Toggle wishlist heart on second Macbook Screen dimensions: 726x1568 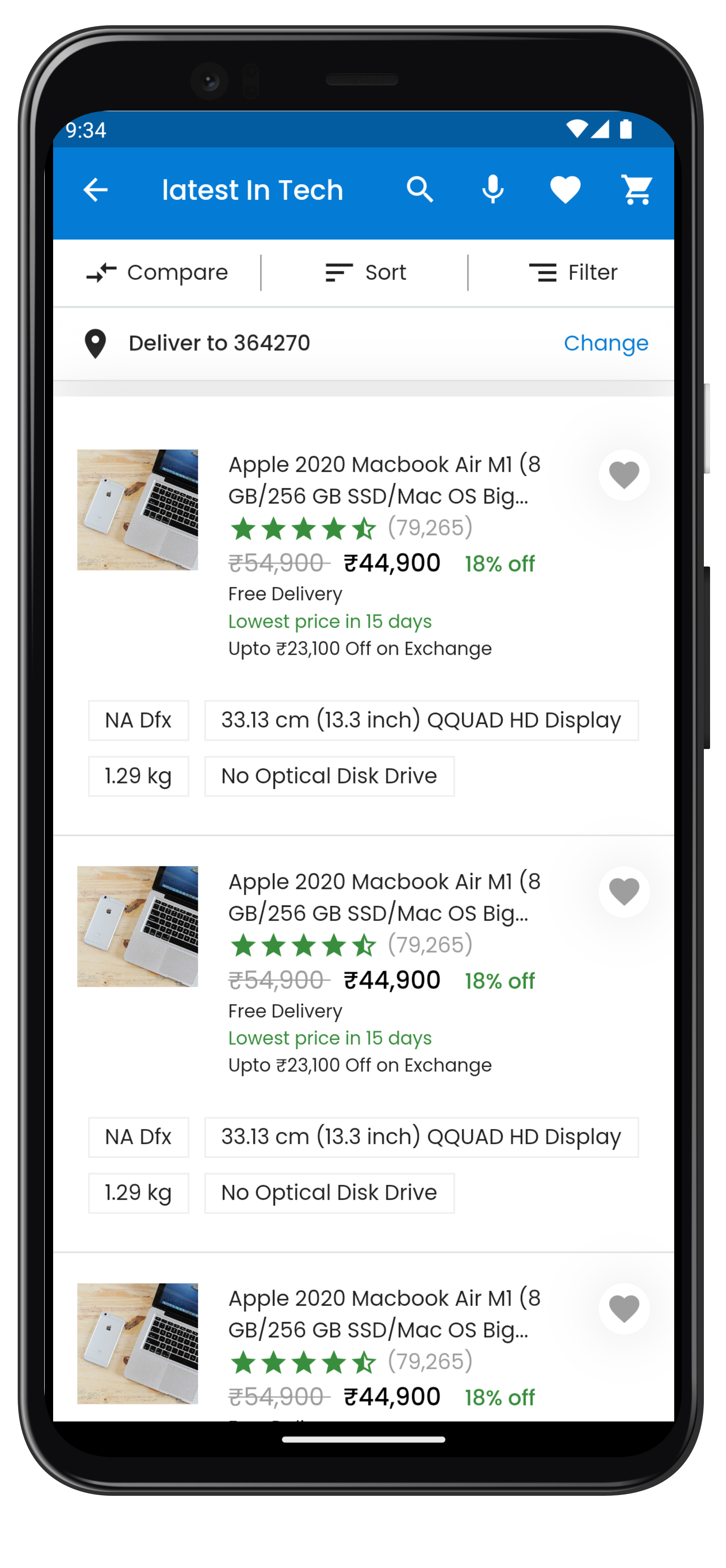click(x=624, y=892)
